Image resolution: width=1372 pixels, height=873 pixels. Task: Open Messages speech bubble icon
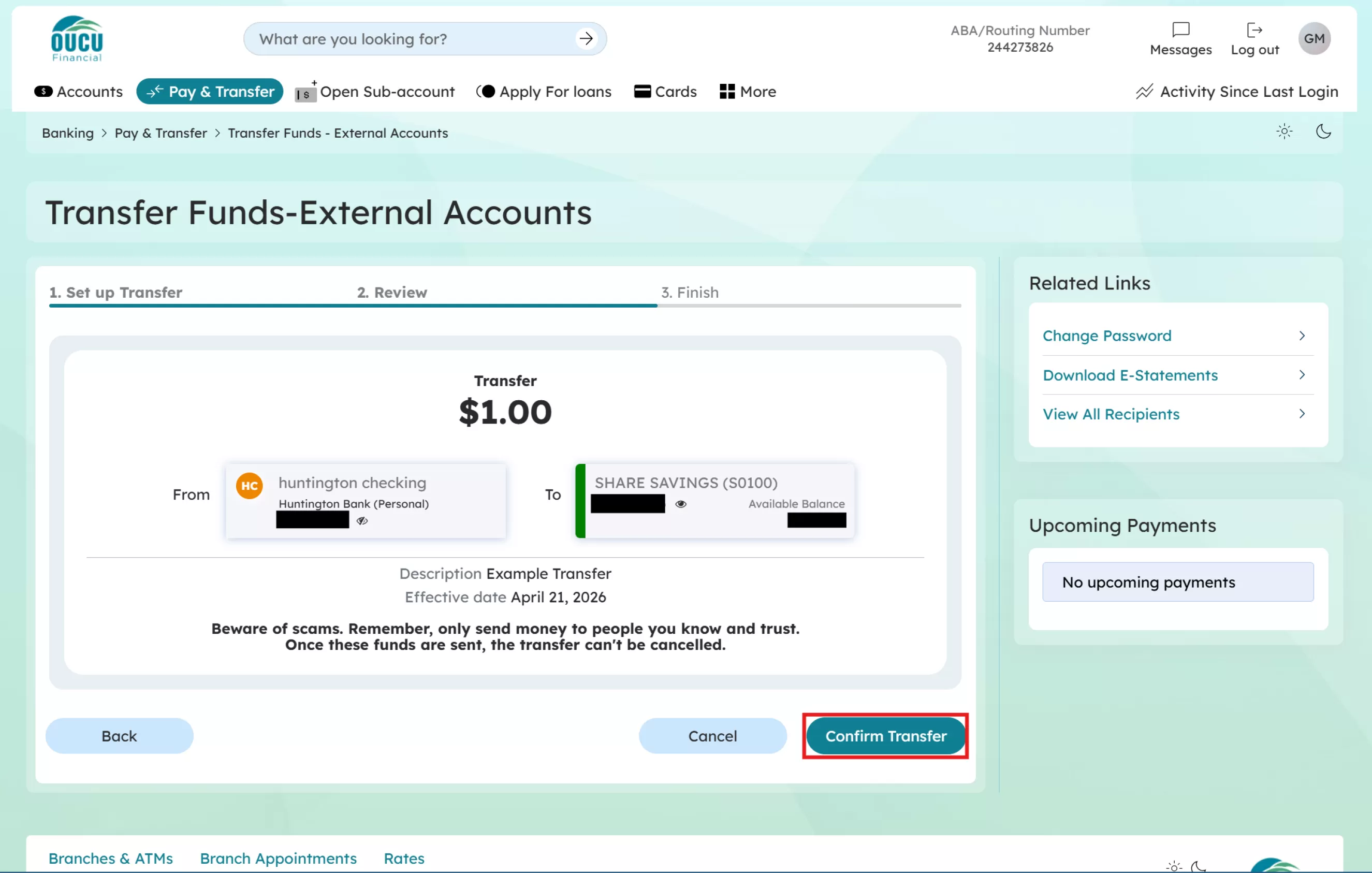(x=1180, y=30)
